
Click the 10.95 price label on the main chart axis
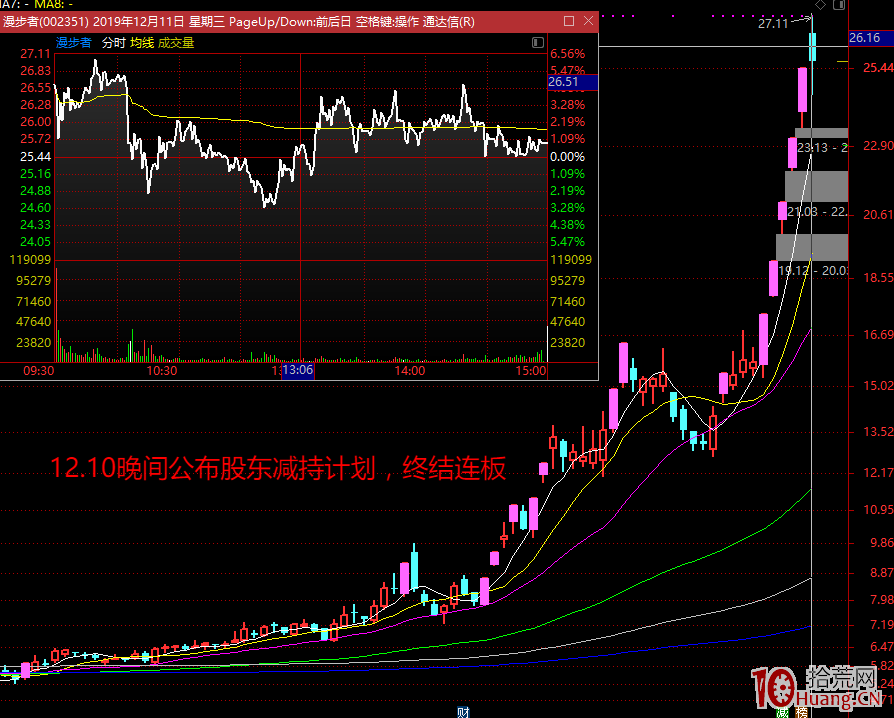pyautogui.click(x=878, y=509)
